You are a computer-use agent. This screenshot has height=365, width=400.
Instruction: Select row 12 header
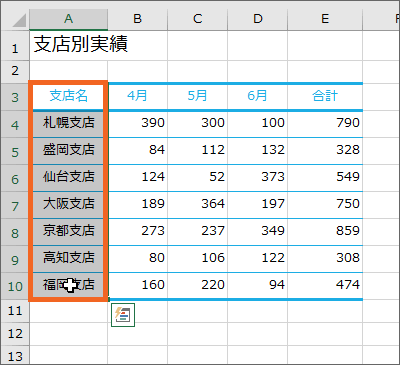[15, 334]
